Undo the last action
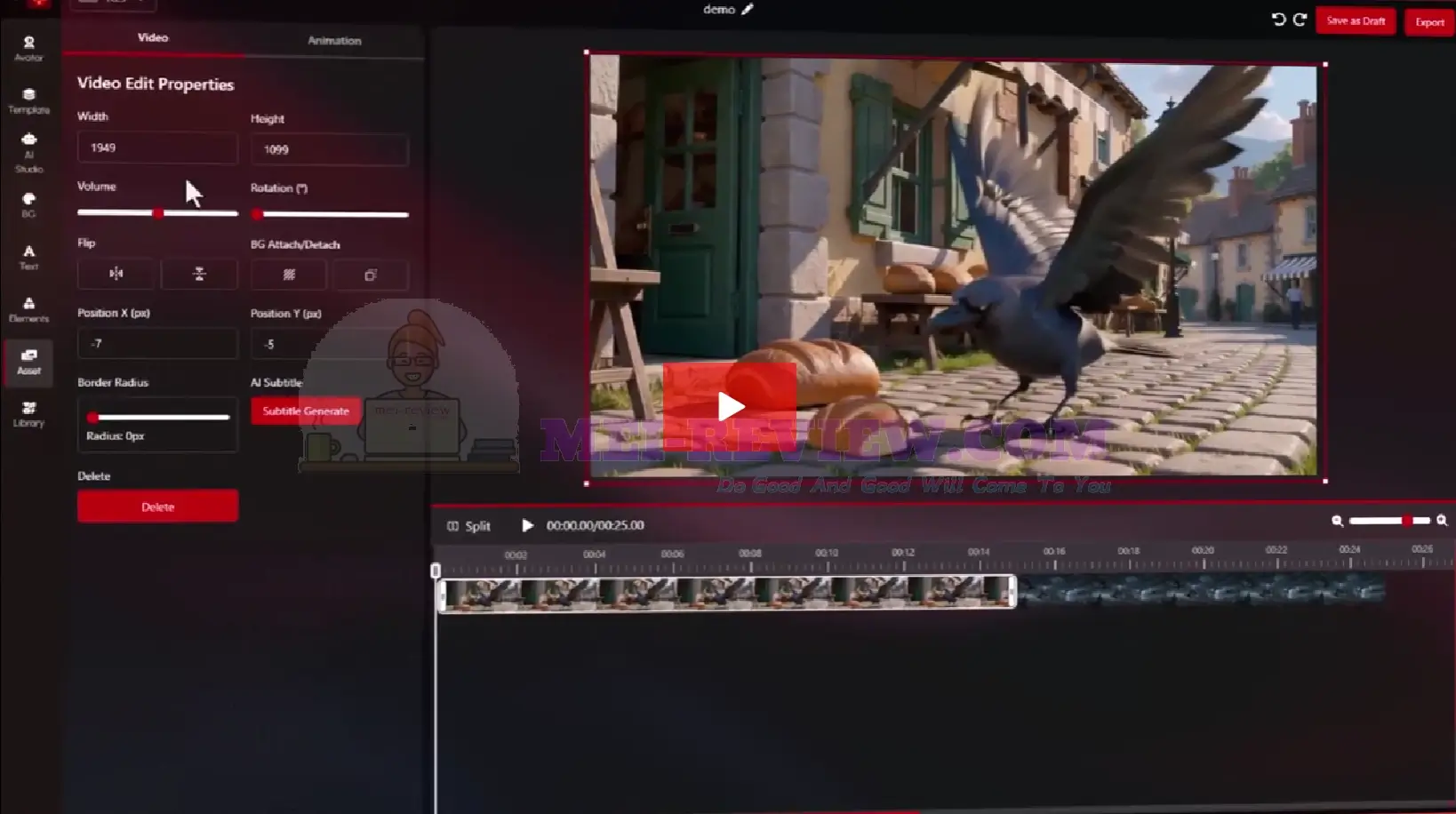1456x814 pixels. [x=1278, y=20]
